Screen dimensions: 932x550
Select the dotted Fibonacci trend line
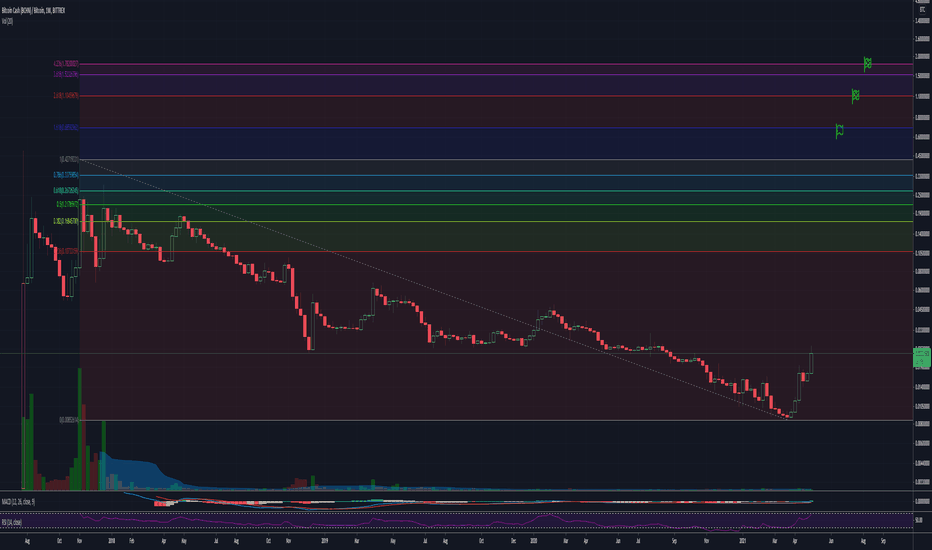(434, 289)
